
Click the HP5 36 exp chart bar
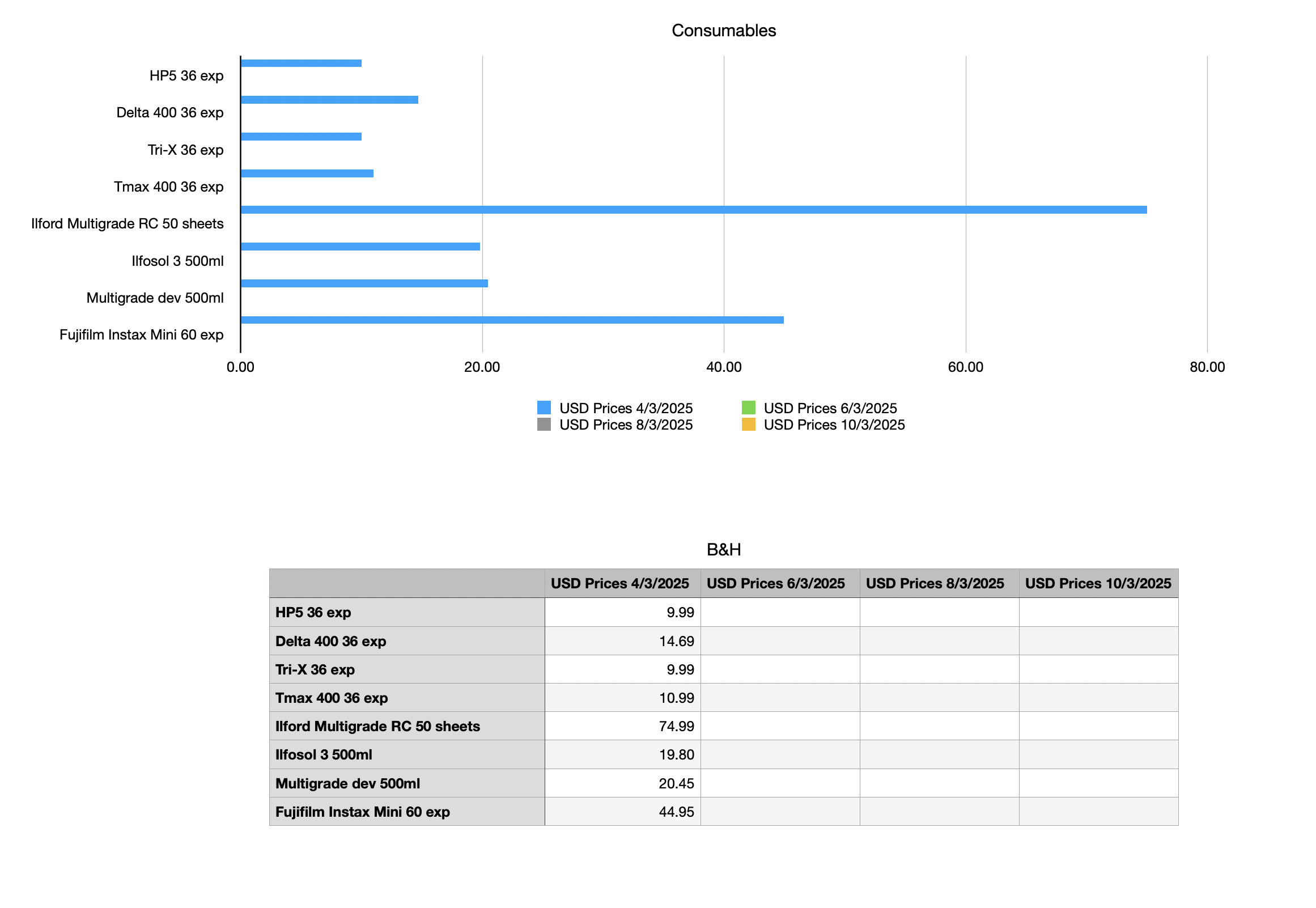pyautogui.click(x=301, y=63)
